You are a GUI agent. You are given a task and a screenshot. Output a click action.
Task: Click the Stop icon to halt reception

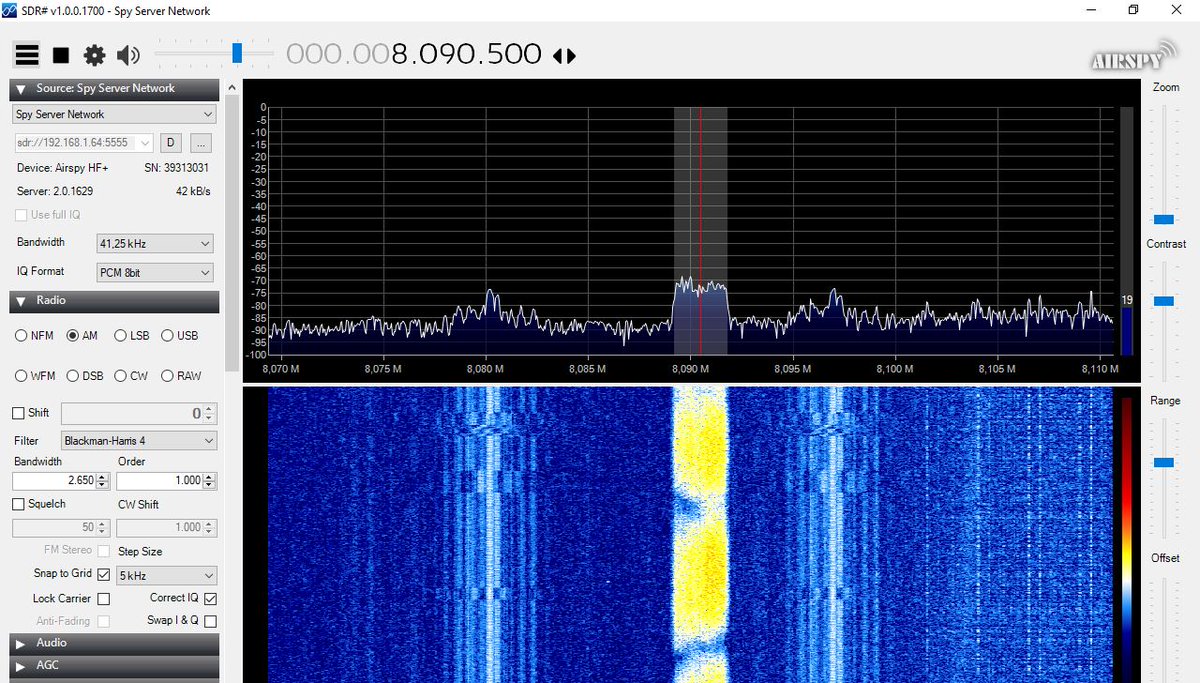point(61,54)
